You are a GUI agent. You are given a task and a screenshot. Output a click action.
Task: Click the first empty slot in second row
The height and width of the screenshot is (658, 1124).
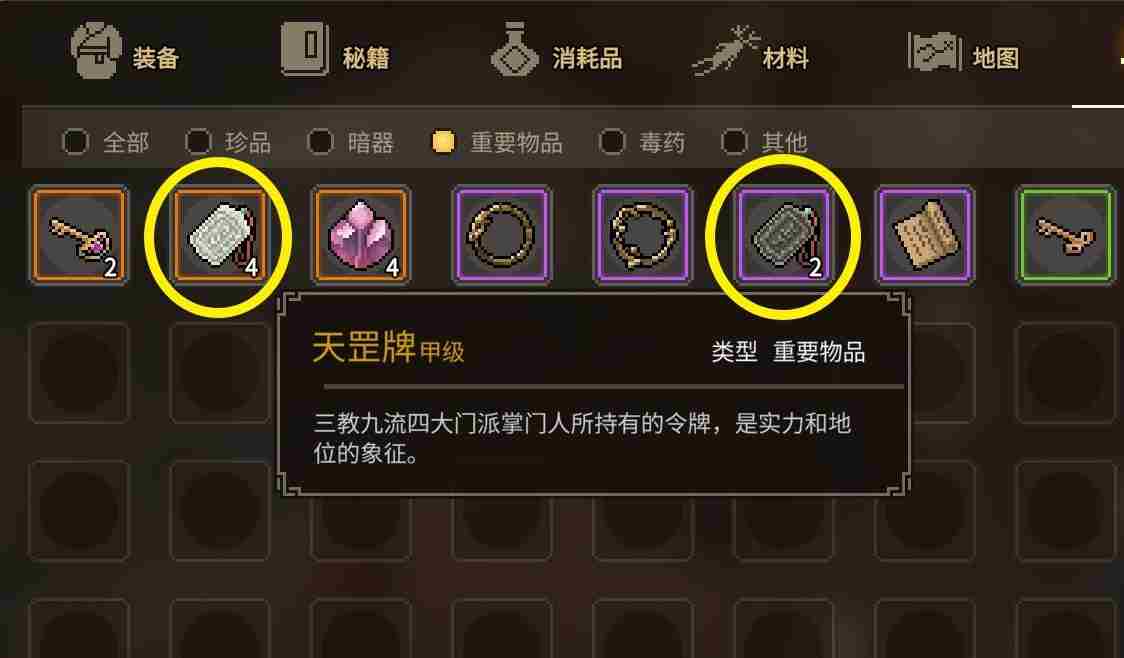coord(79,373)
